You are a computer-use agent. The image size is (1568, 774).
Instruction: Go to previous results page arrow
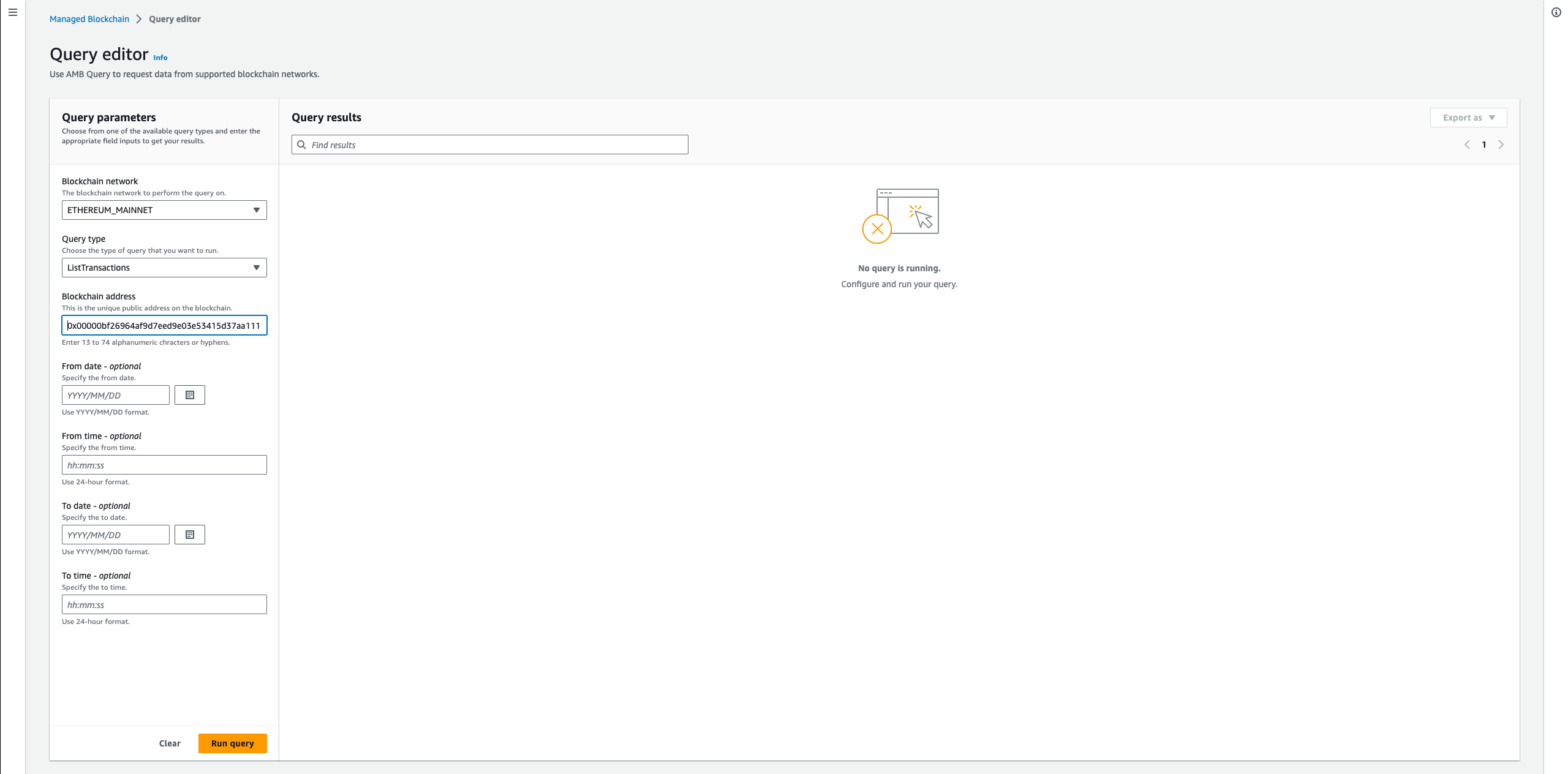(1467, 145)
